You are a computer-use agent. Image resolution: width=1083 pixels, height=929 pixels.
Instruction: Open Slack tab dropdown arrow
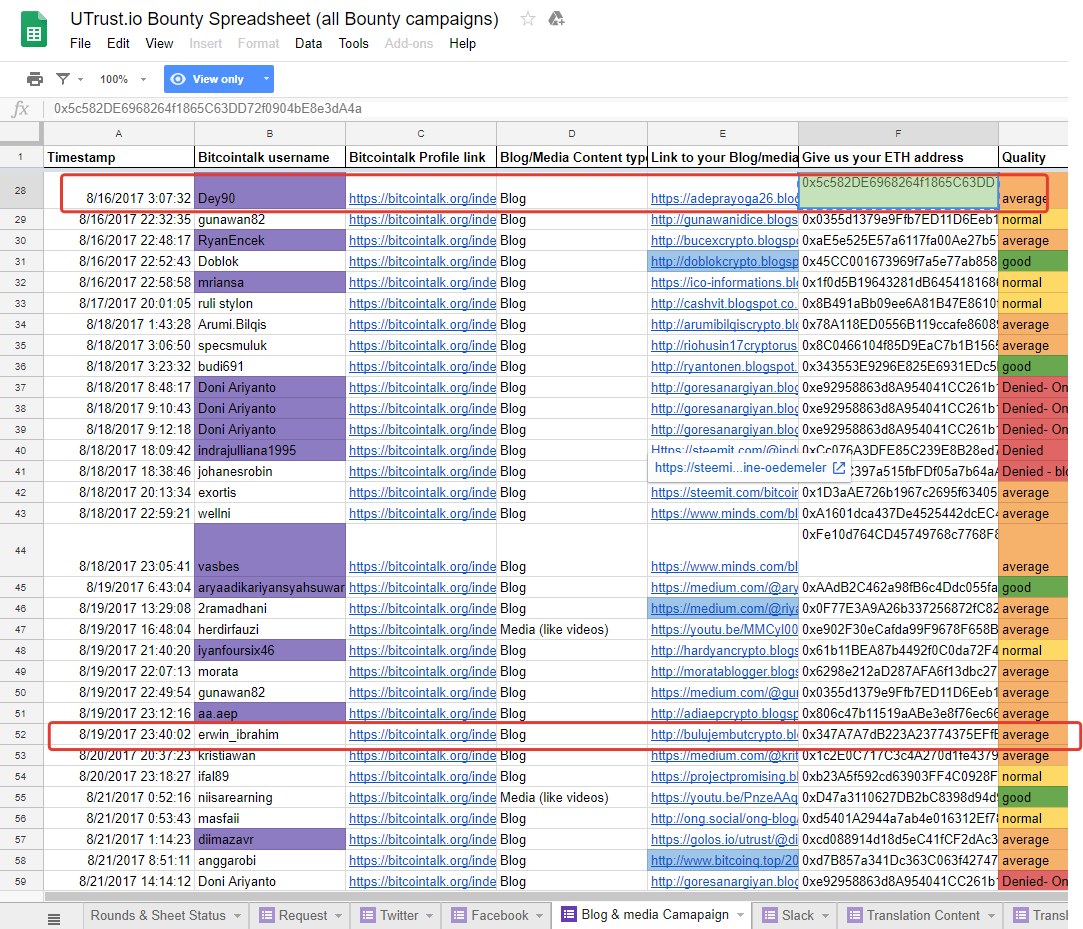tap(825, 916)
